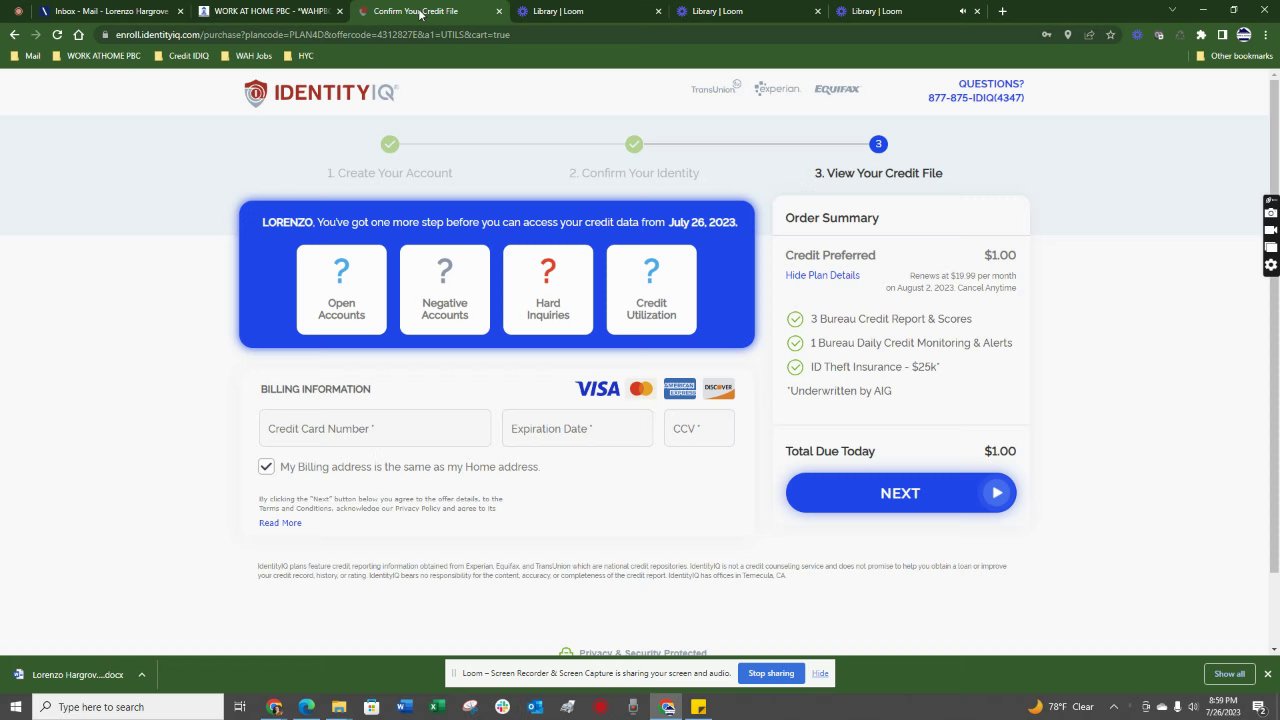Viewport: 1280px width, 720px height.
Task: Reload the current page
Action: click(x=57, y=35)
